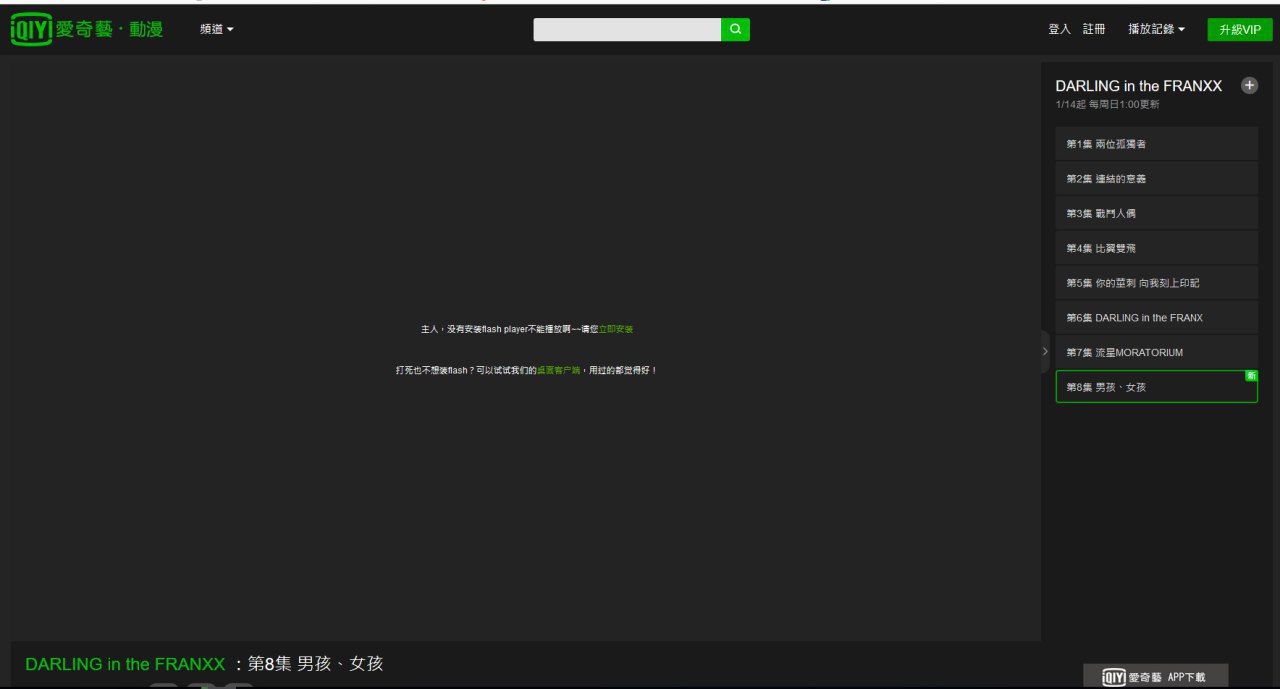Open the 頻道 channel dropdown

(216, 30)
